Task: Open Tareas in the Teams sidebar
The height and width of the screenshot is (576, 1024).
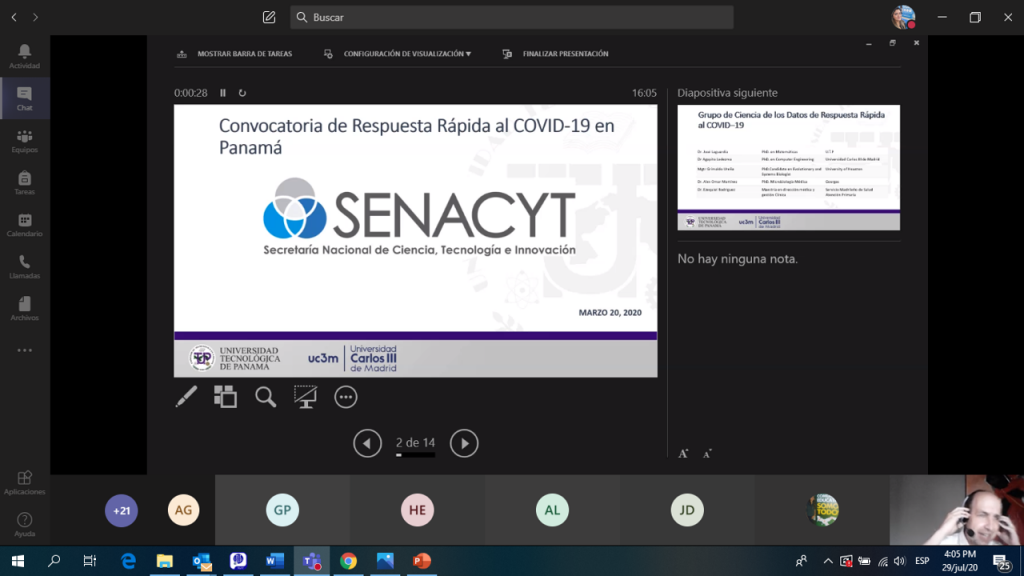Action: click(24, 182)
